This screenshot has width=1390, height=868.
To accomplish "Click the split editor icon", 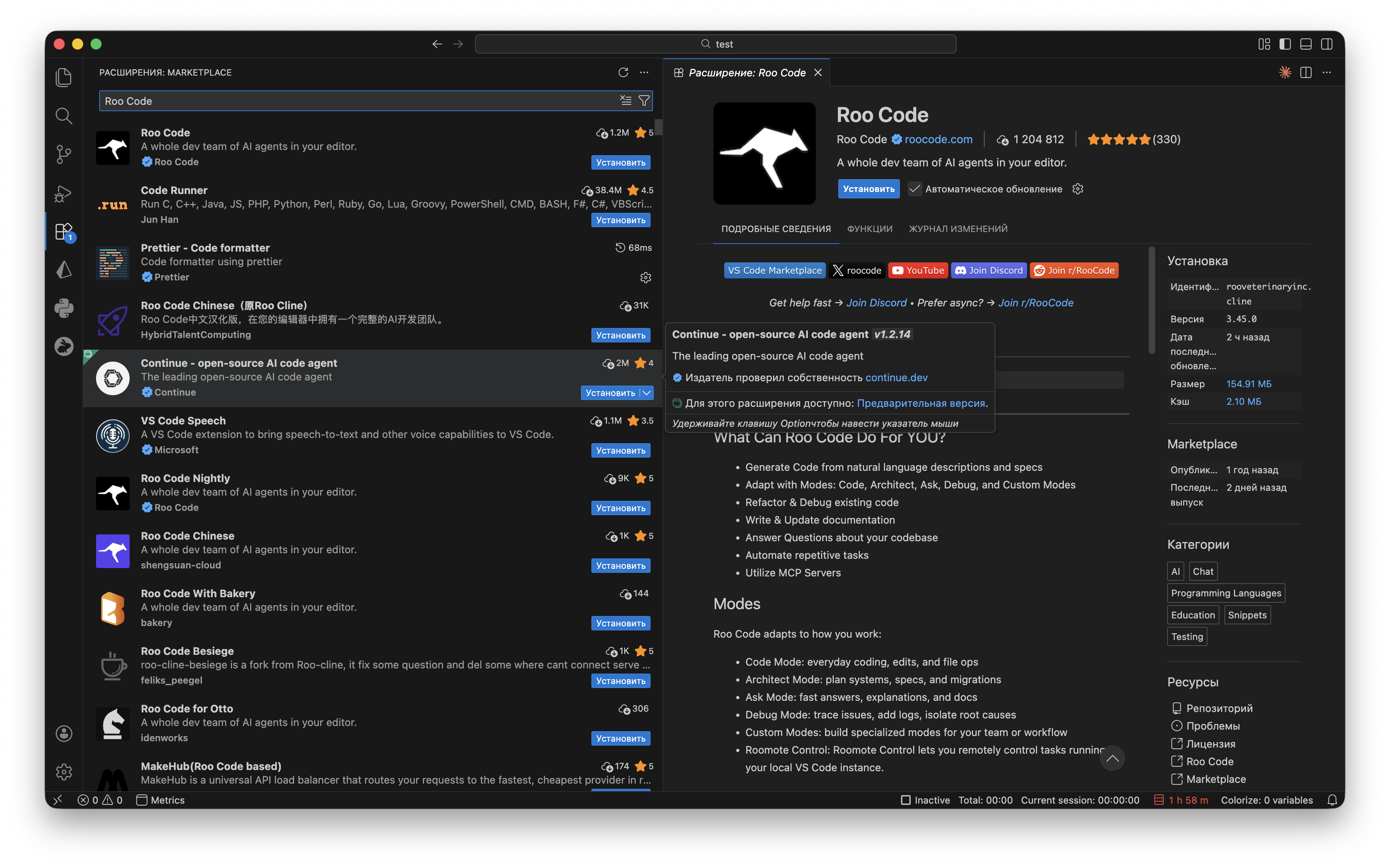I will coord(1306,72).
